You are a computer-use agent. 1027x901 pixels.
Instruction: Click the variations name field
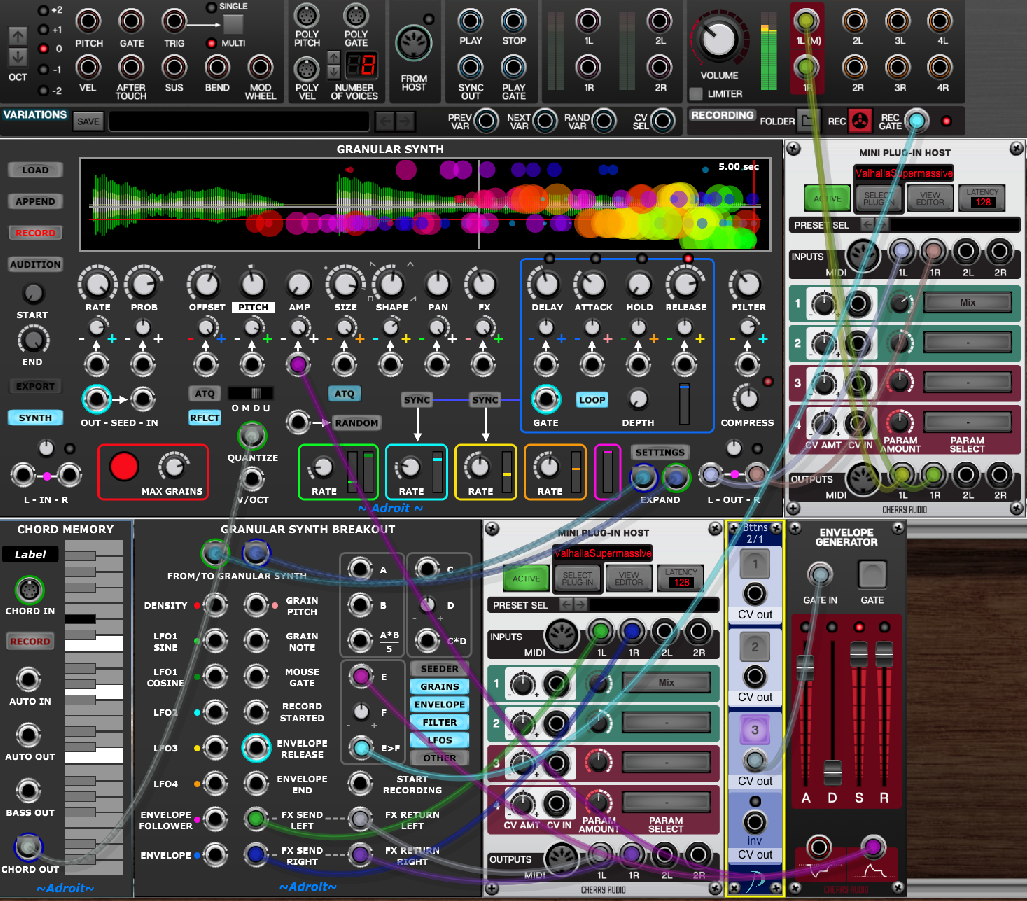click(x=239, y=121)
